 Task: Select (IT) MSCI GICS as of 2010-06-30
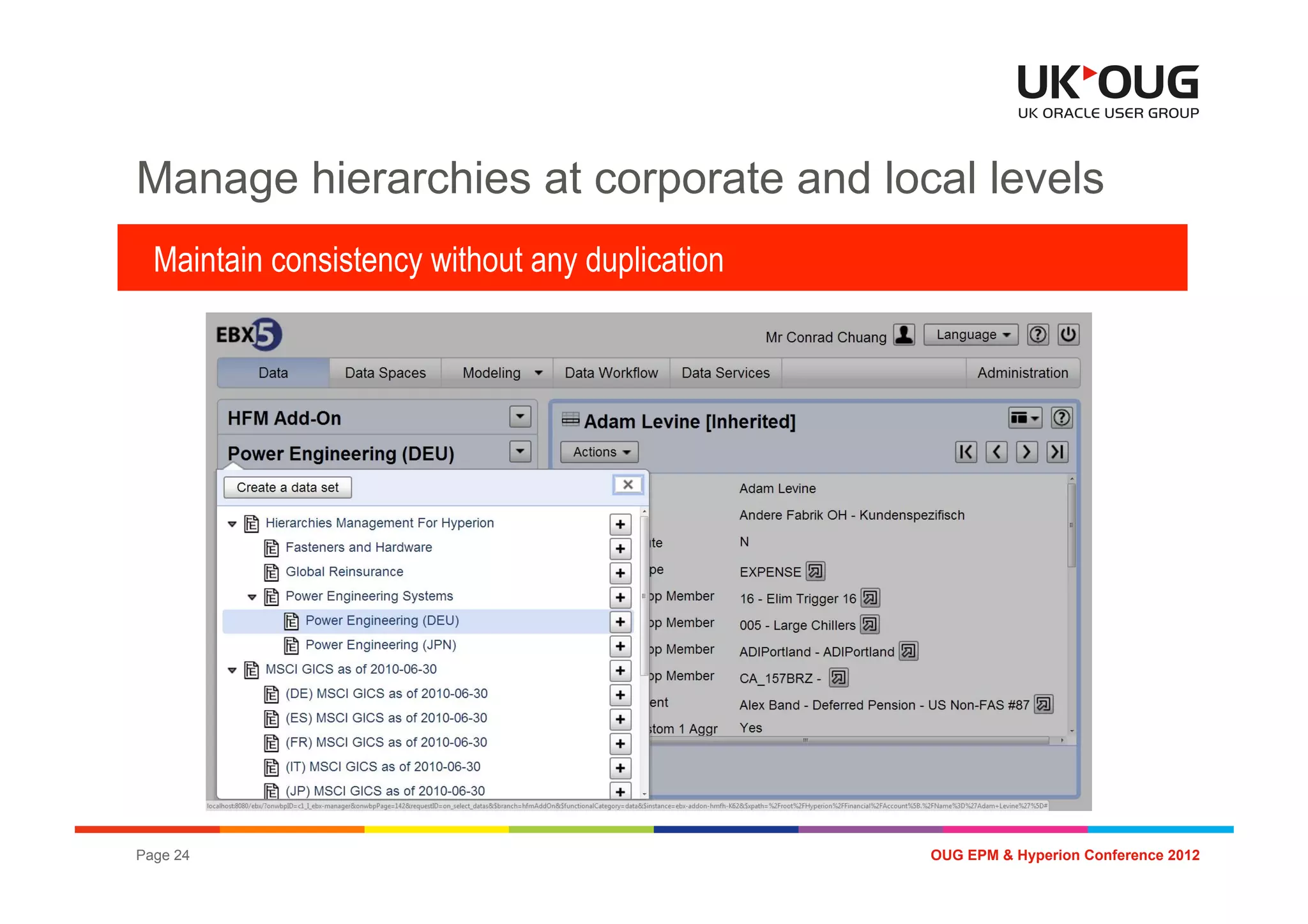pos(383,766)
